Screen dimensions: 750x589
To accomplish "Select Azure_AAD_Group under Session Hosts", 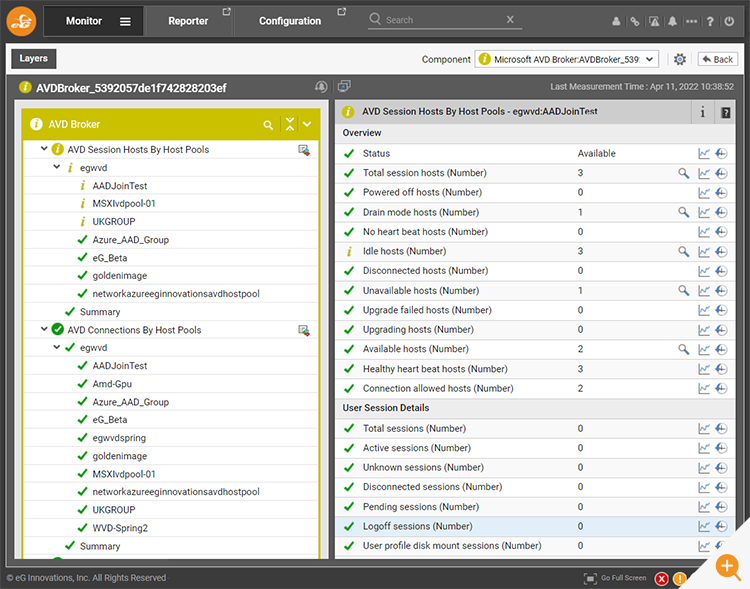I will coord(130,240).
